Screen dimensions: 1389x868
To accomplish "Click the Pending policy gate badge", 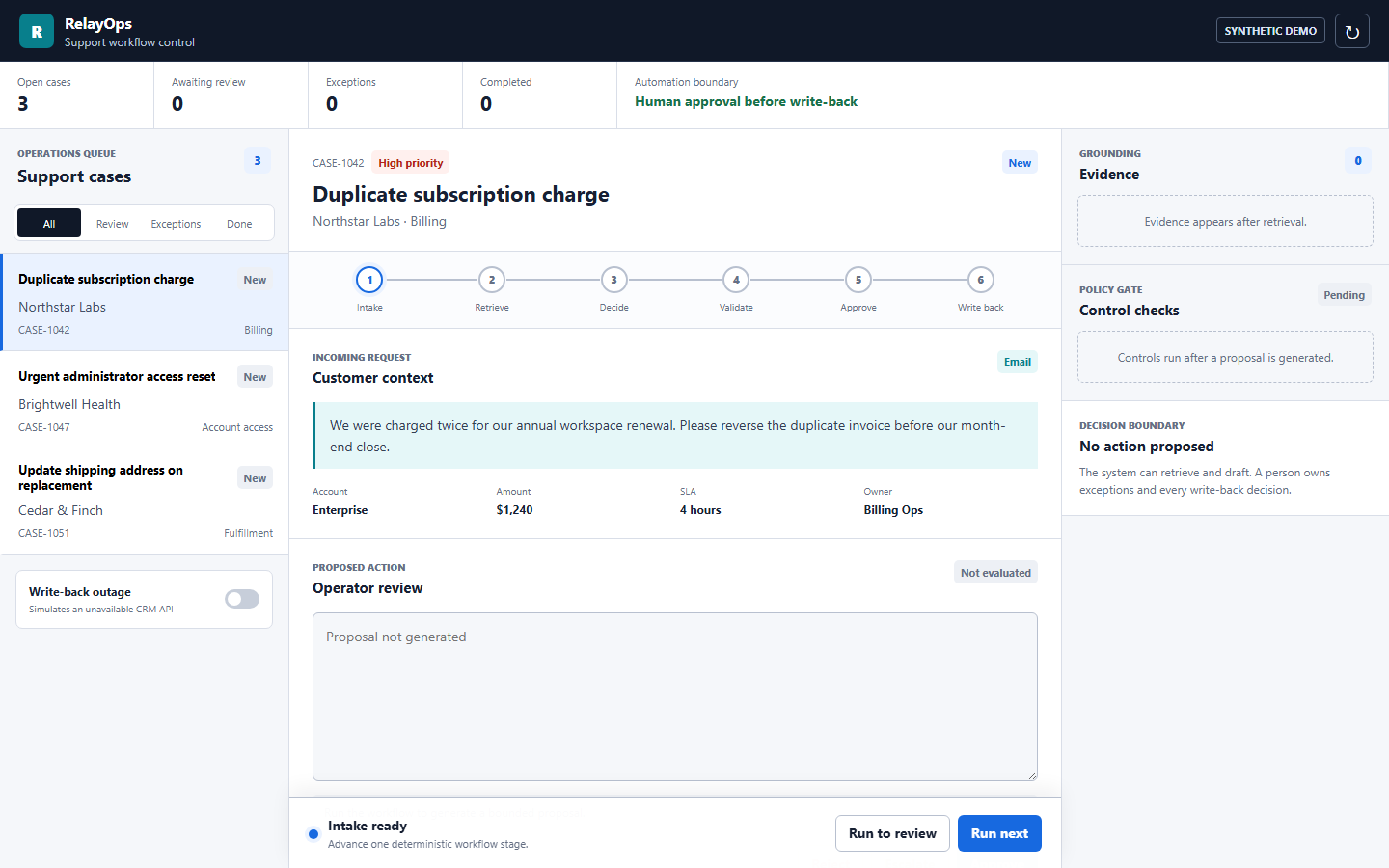I will click(1344, 295).
